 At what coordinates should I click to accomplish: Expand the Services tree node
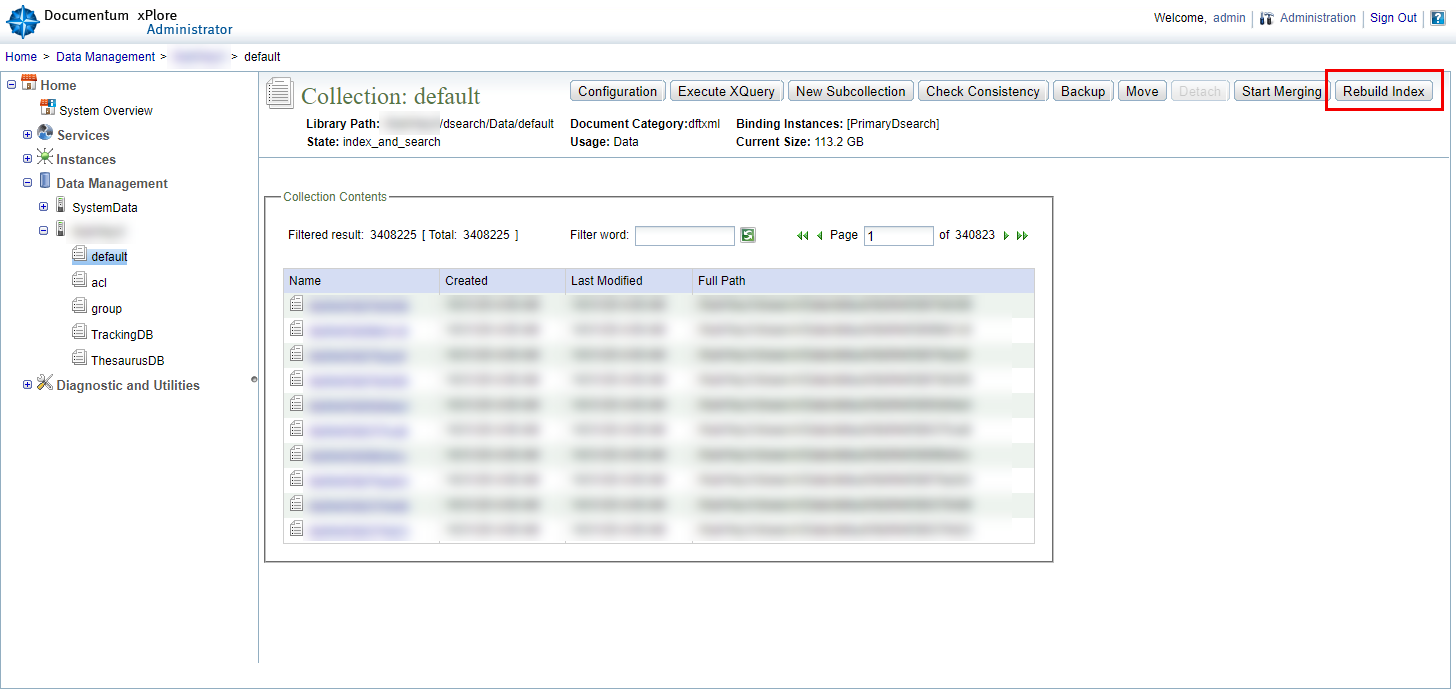(x=28, y=135)
